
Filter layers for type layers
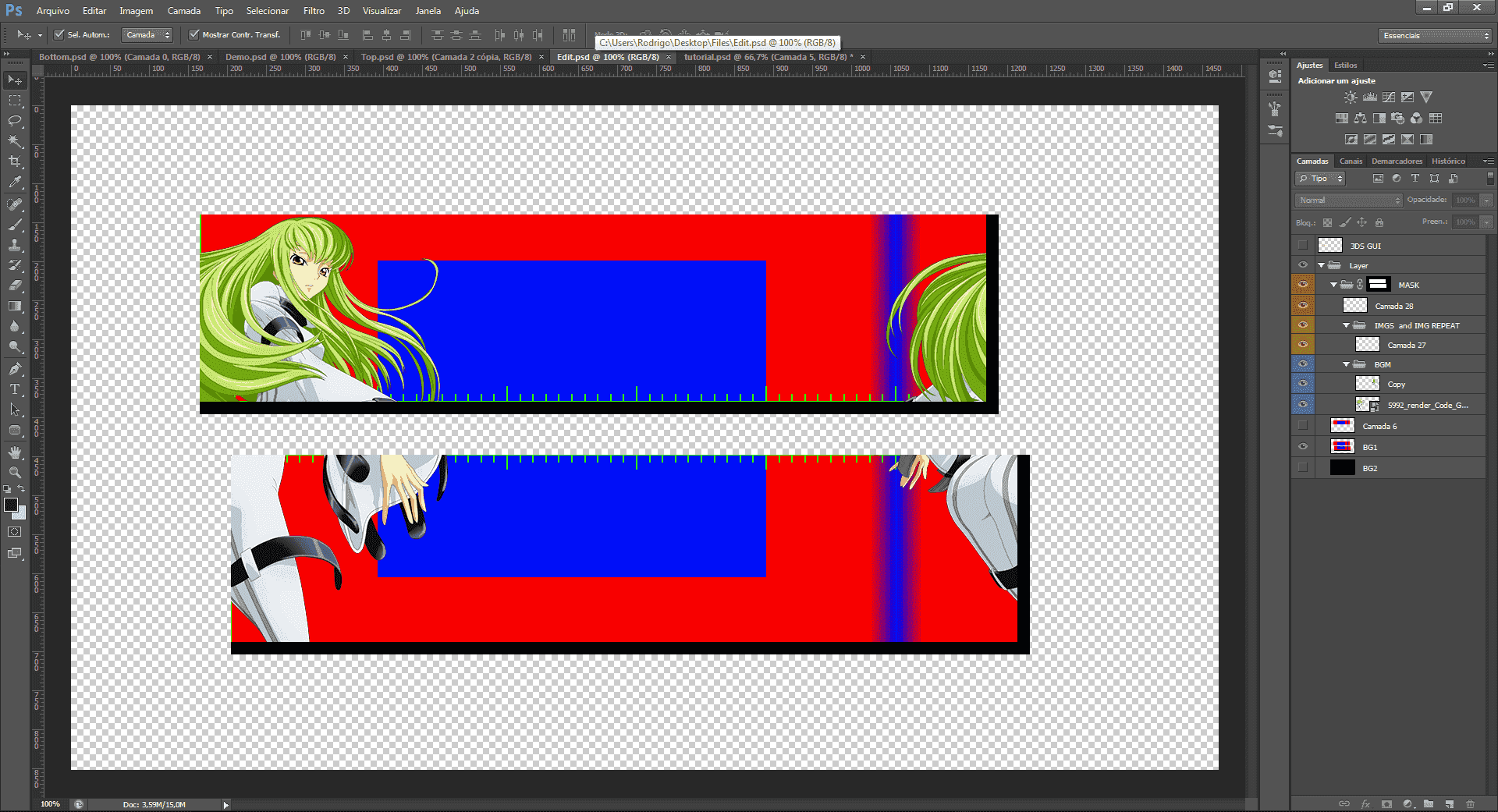pyautogui.click(x=1415, y=179)
